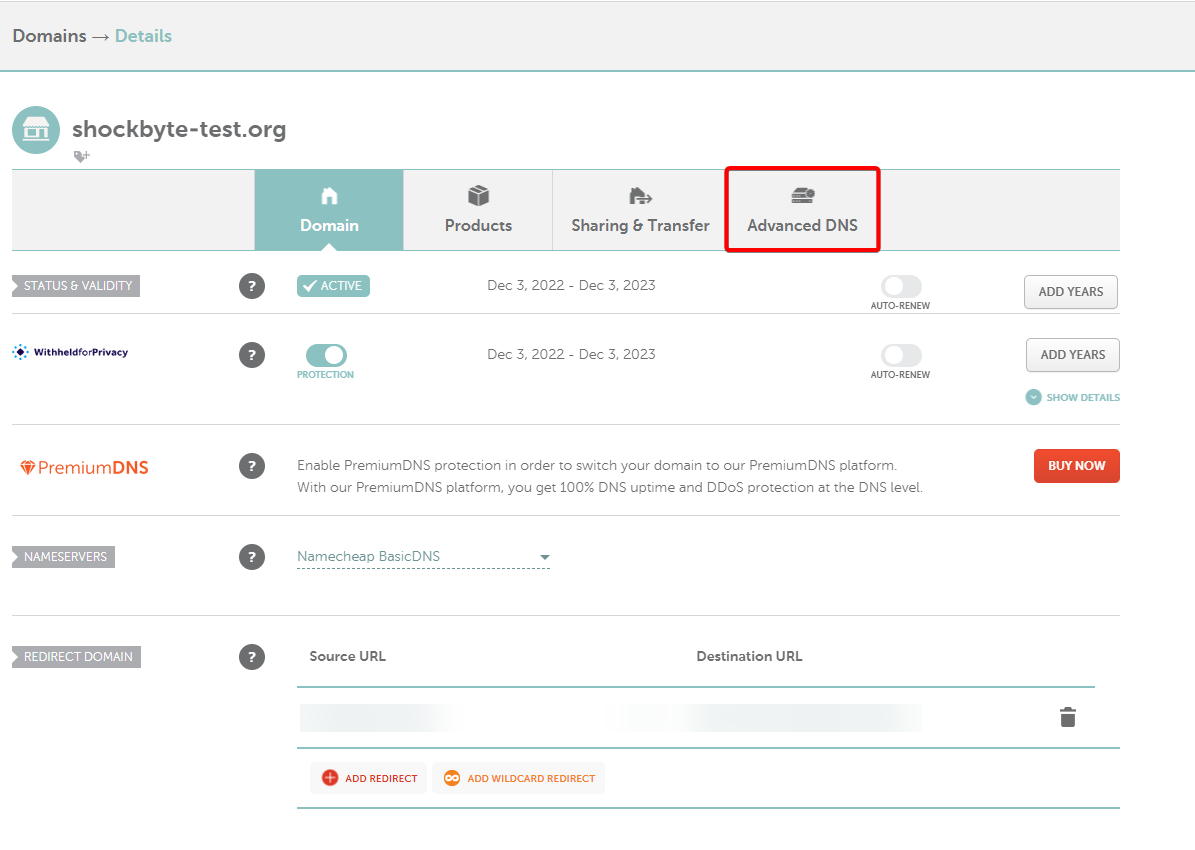Click the shockbyte-test.org storefront avatar icon
Image resolution: width=1195 pixels, height=850 pixels.
tap(35, 129)
